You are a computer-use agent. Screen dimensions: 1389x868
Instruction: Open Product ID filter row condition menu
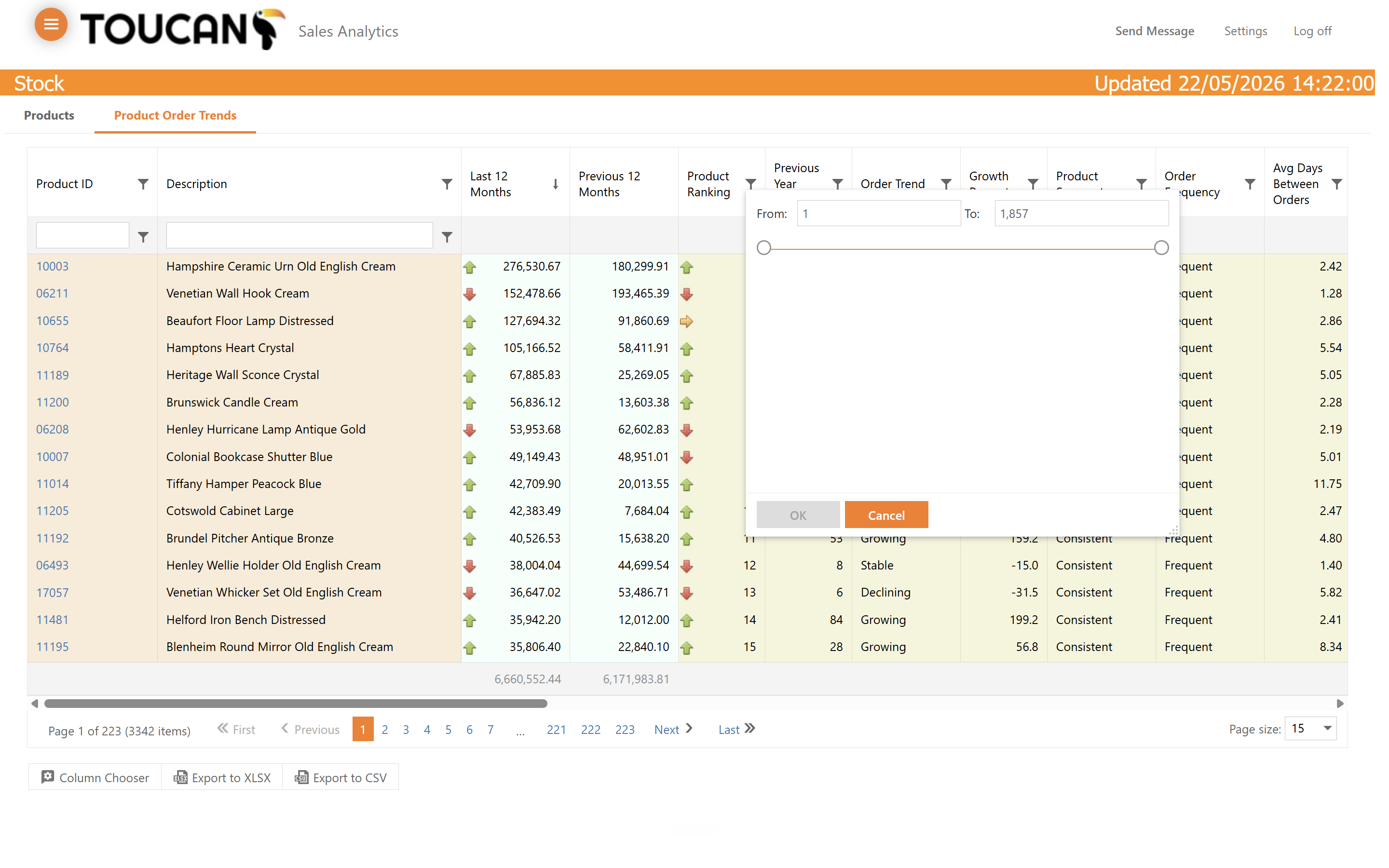pos(143,236)
